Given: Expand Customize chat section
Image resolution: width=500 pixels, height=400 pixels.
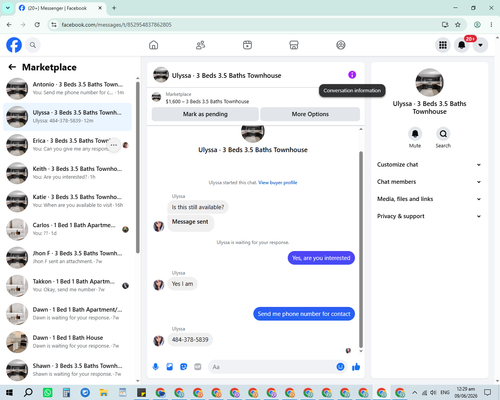Looking at the screenshot, I should 429,165.
